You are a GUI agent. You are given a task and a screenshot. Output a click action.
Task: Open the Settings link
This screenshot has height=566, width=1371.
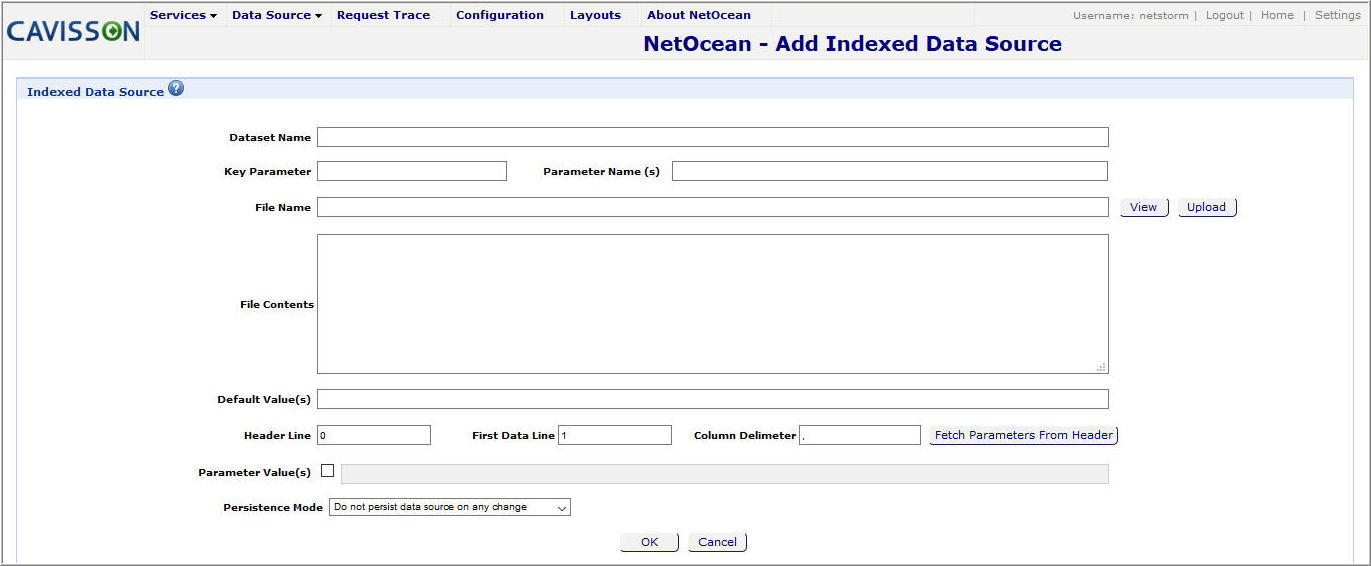coord(1337,15)
